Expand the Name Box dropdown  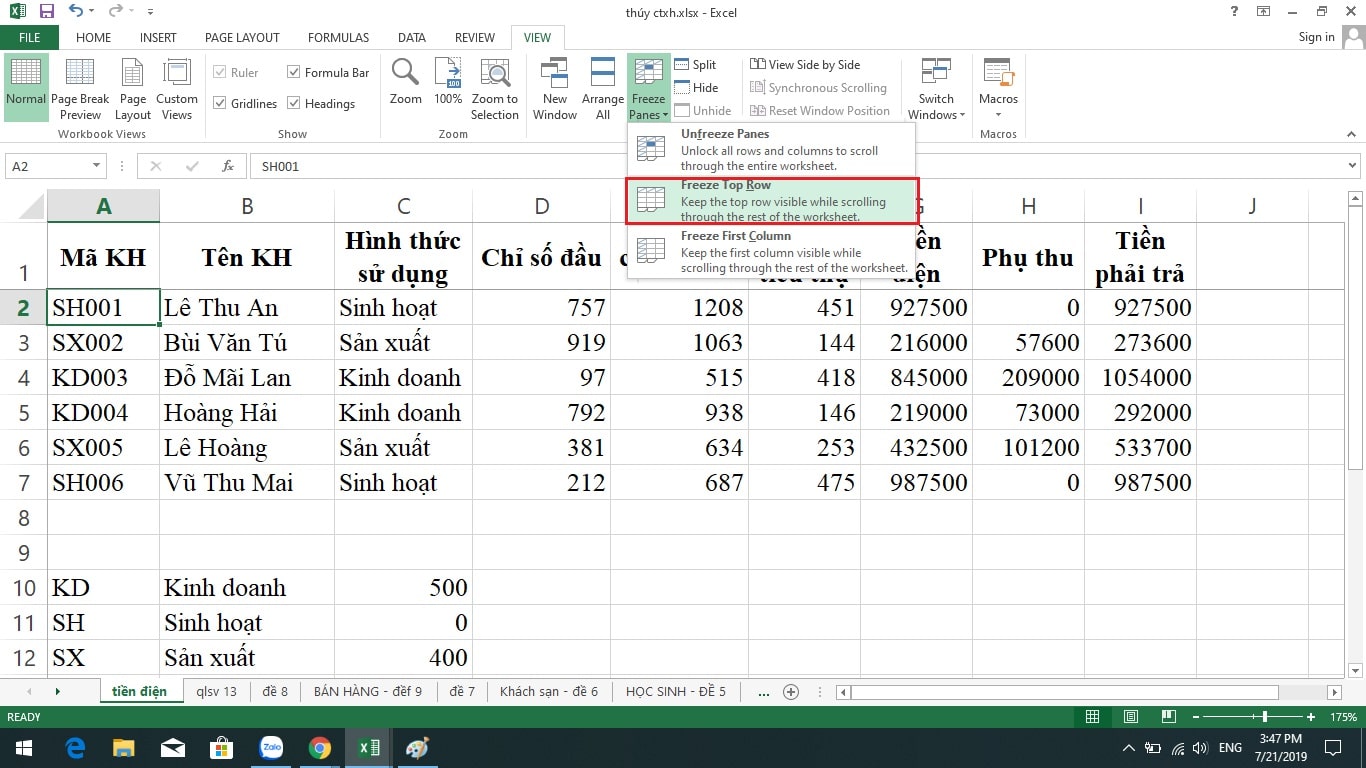click(x=96, y=166)
